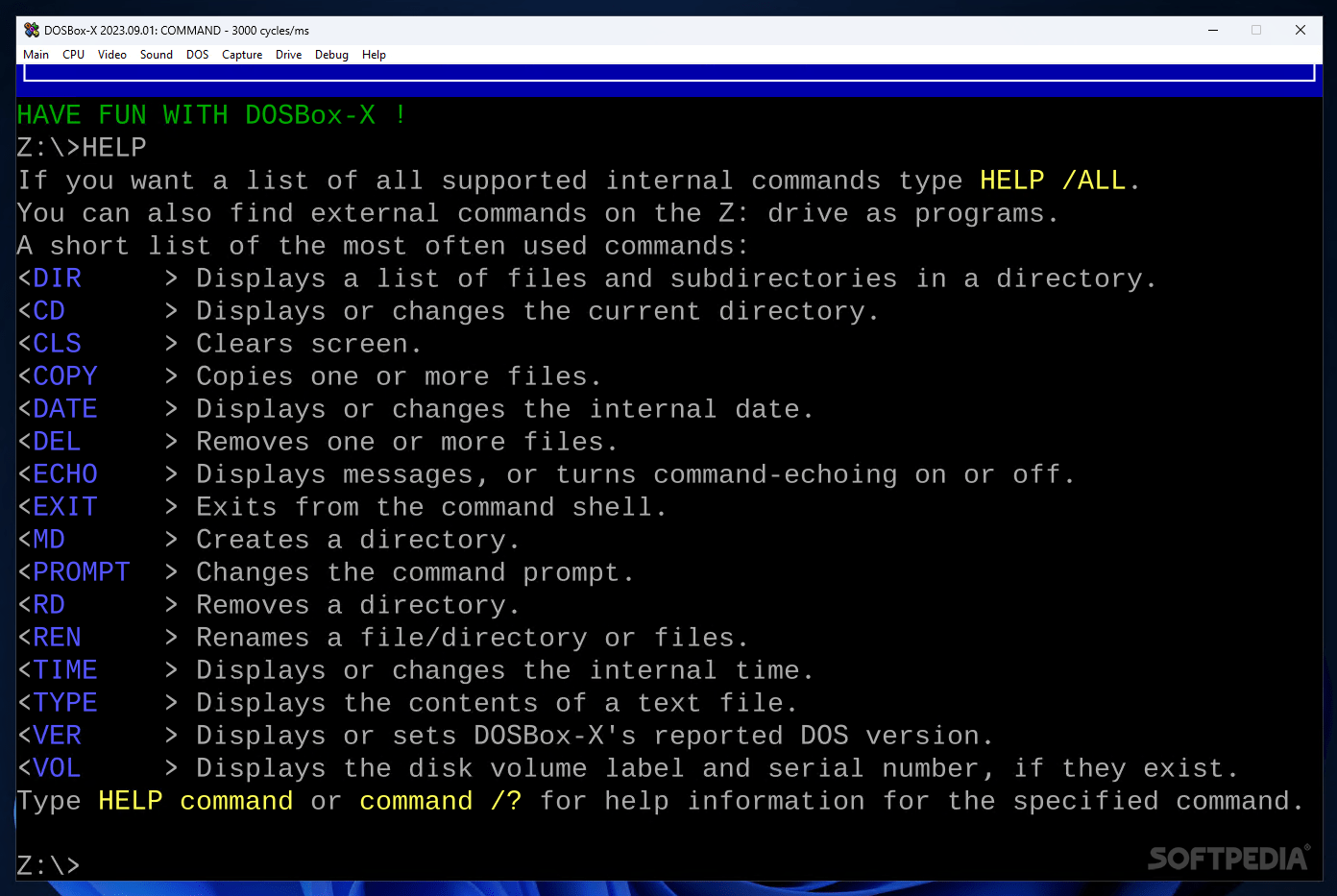Click the COPY command label
The height and width of the screenshot is (896, 1337).
[64, 375]
